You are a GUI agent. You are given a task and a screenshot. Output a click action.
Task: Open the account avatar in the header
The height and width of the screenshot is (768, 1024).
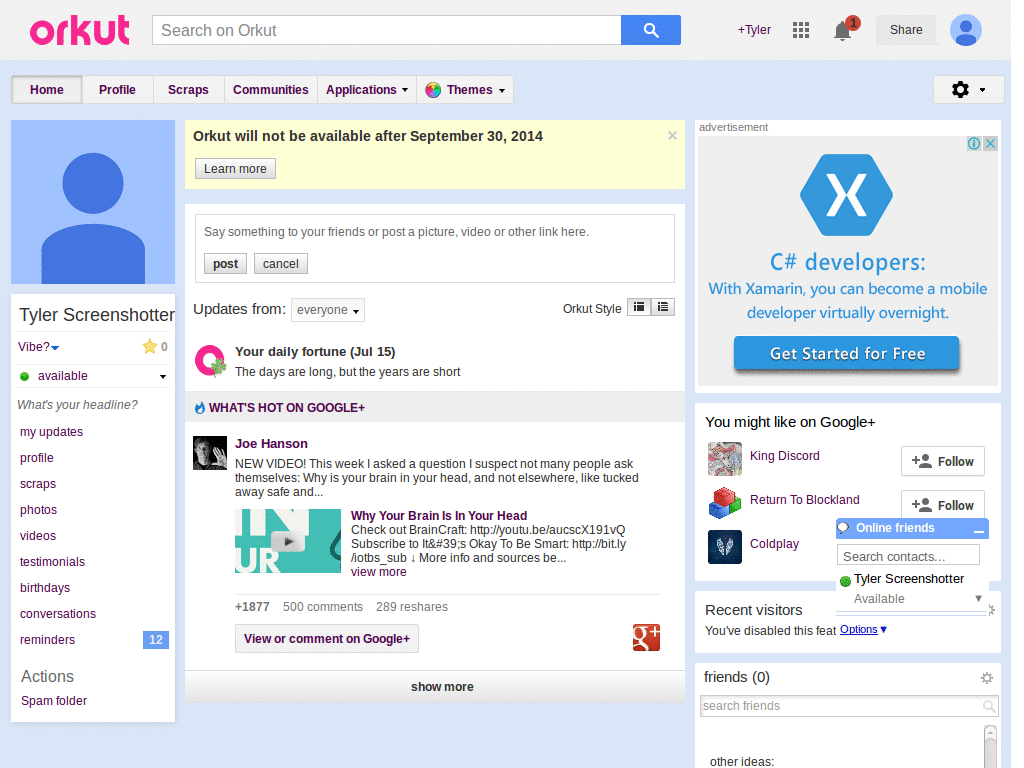[x=966, y=30]
